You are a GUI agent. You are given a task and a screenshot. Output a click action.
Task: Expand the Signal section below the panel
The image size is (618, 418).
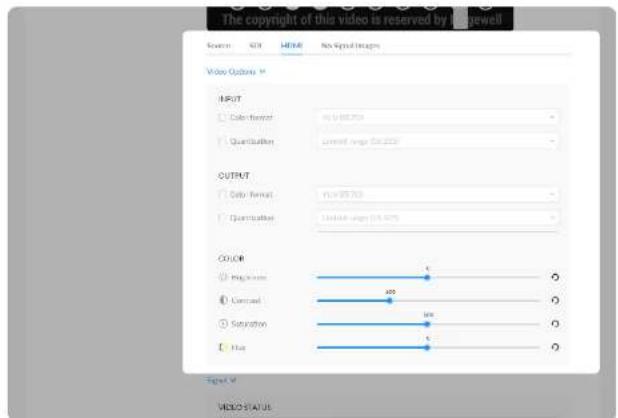coord(221,380)
